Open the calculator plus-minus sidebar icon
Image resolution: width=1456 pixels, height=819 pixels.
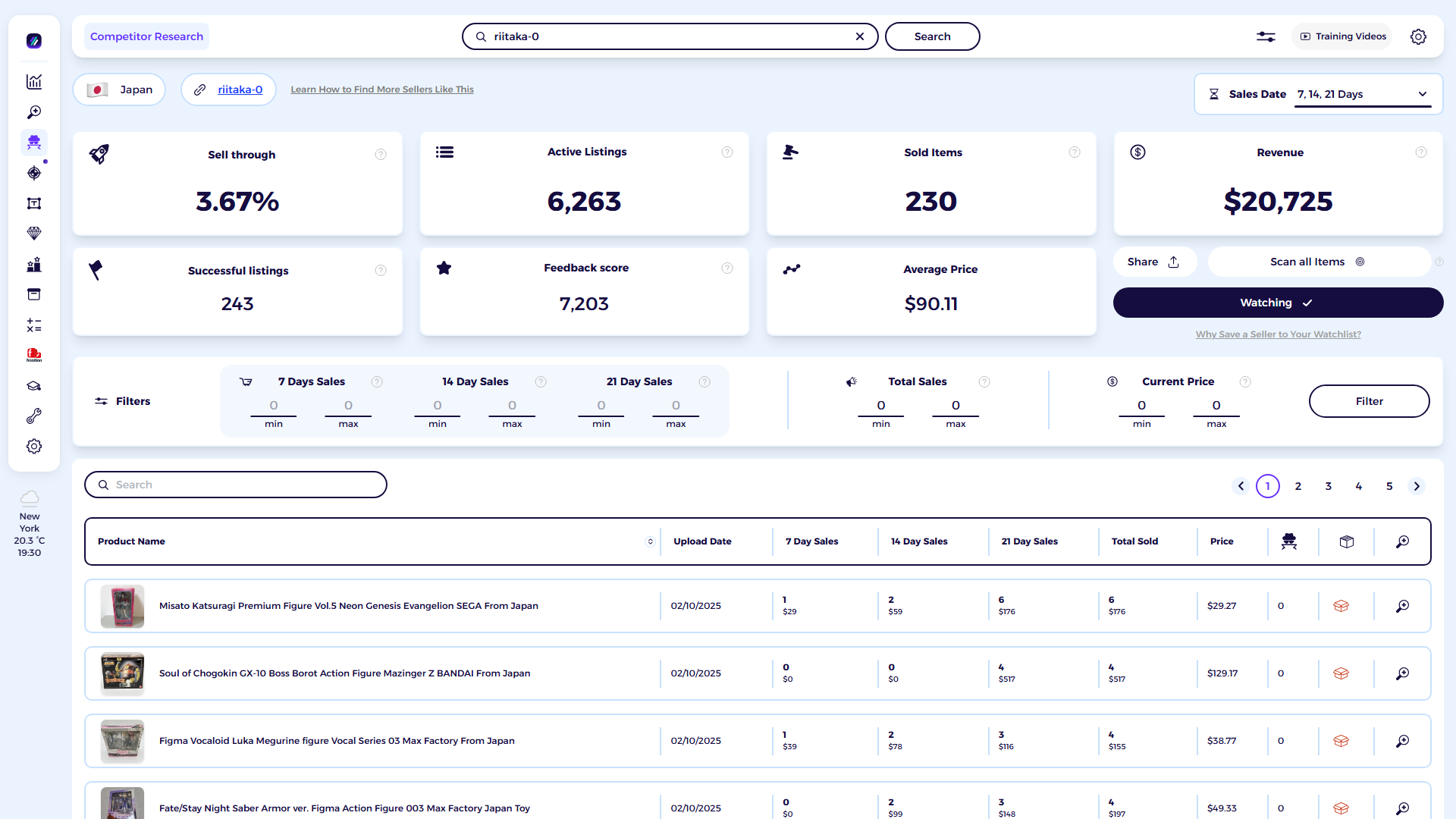34,325
